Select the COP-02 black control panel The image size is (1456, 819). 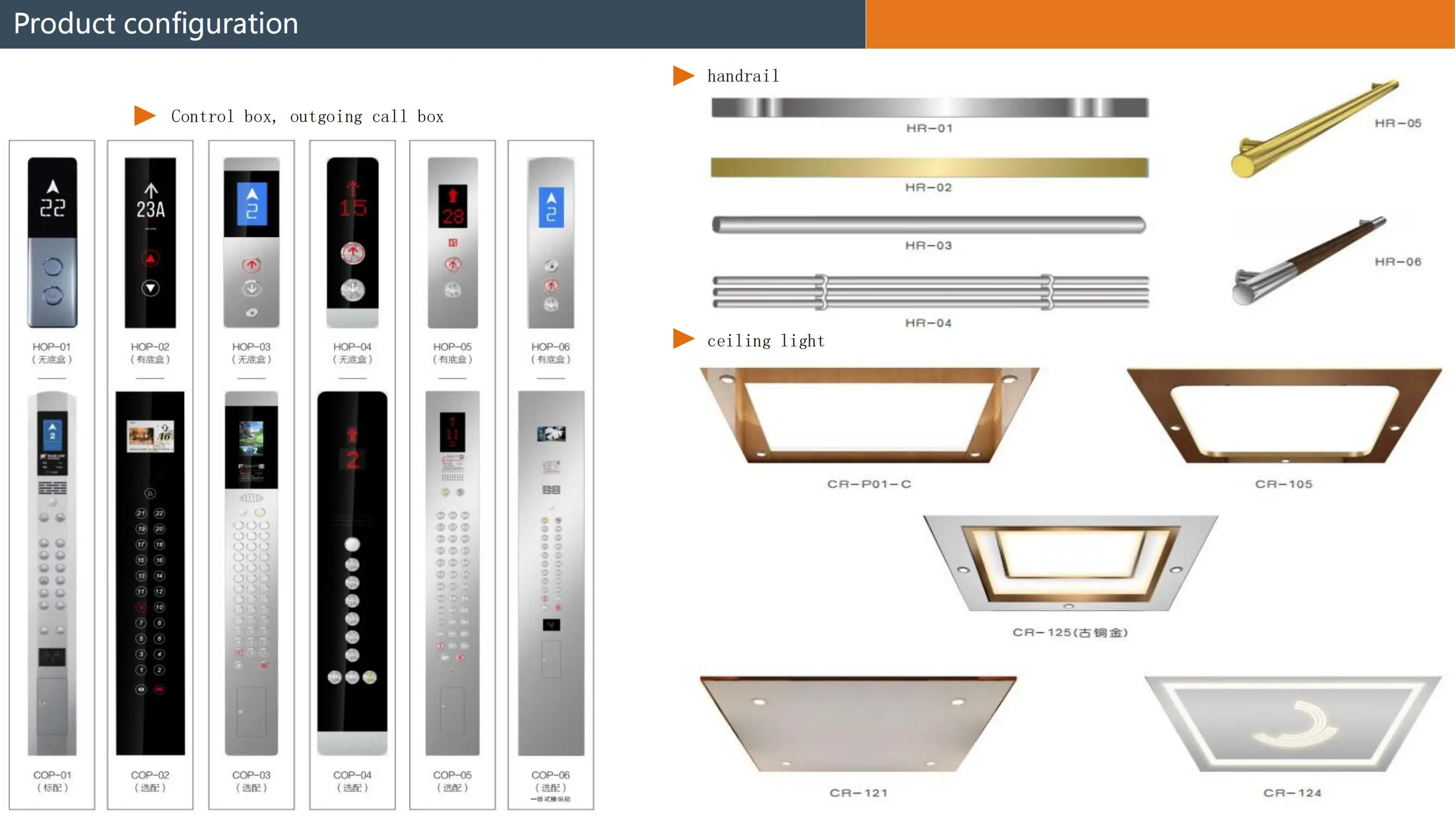tap(150, 573)
